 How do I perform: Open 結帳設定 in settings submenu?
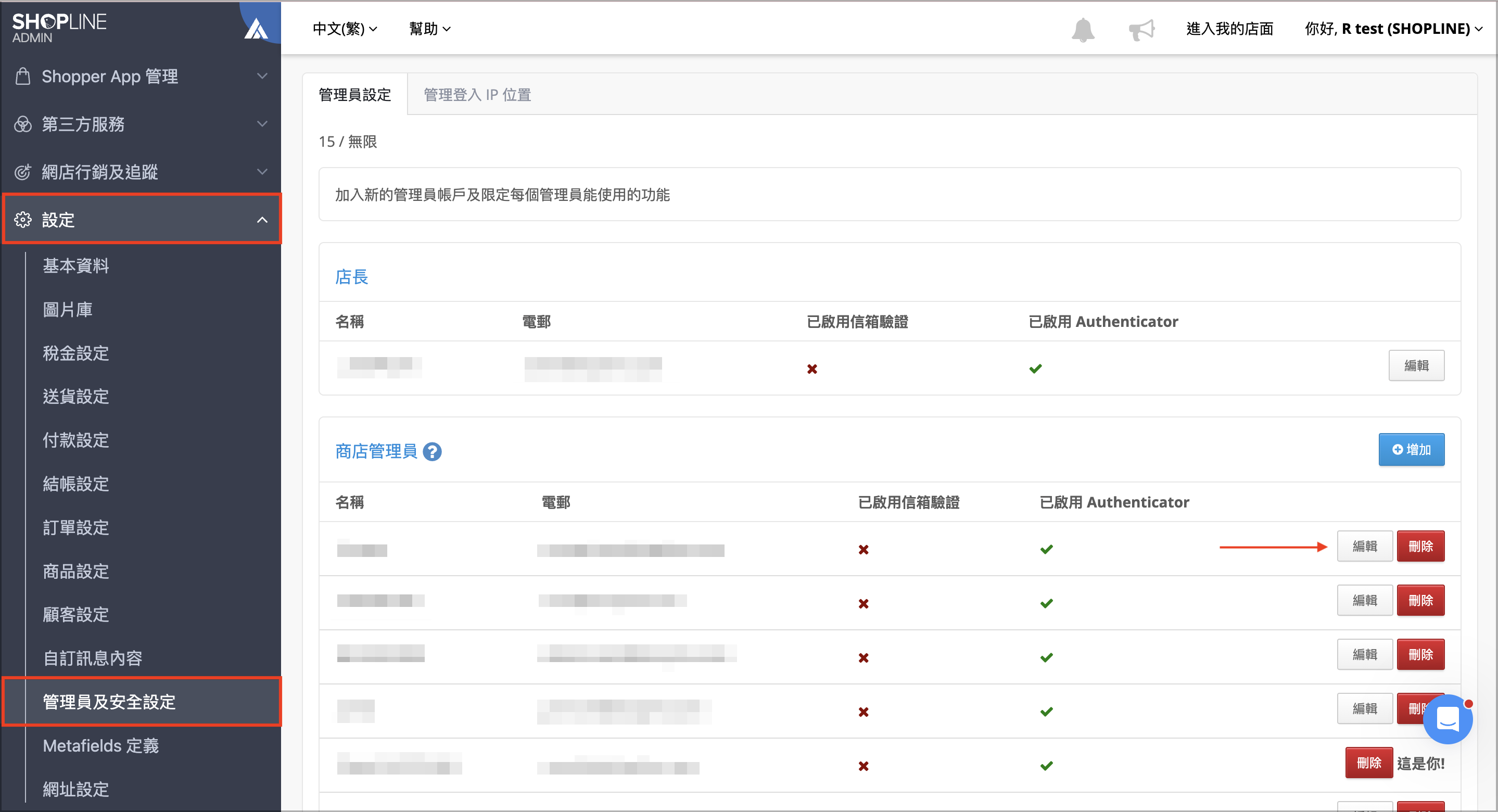point(75,484)
